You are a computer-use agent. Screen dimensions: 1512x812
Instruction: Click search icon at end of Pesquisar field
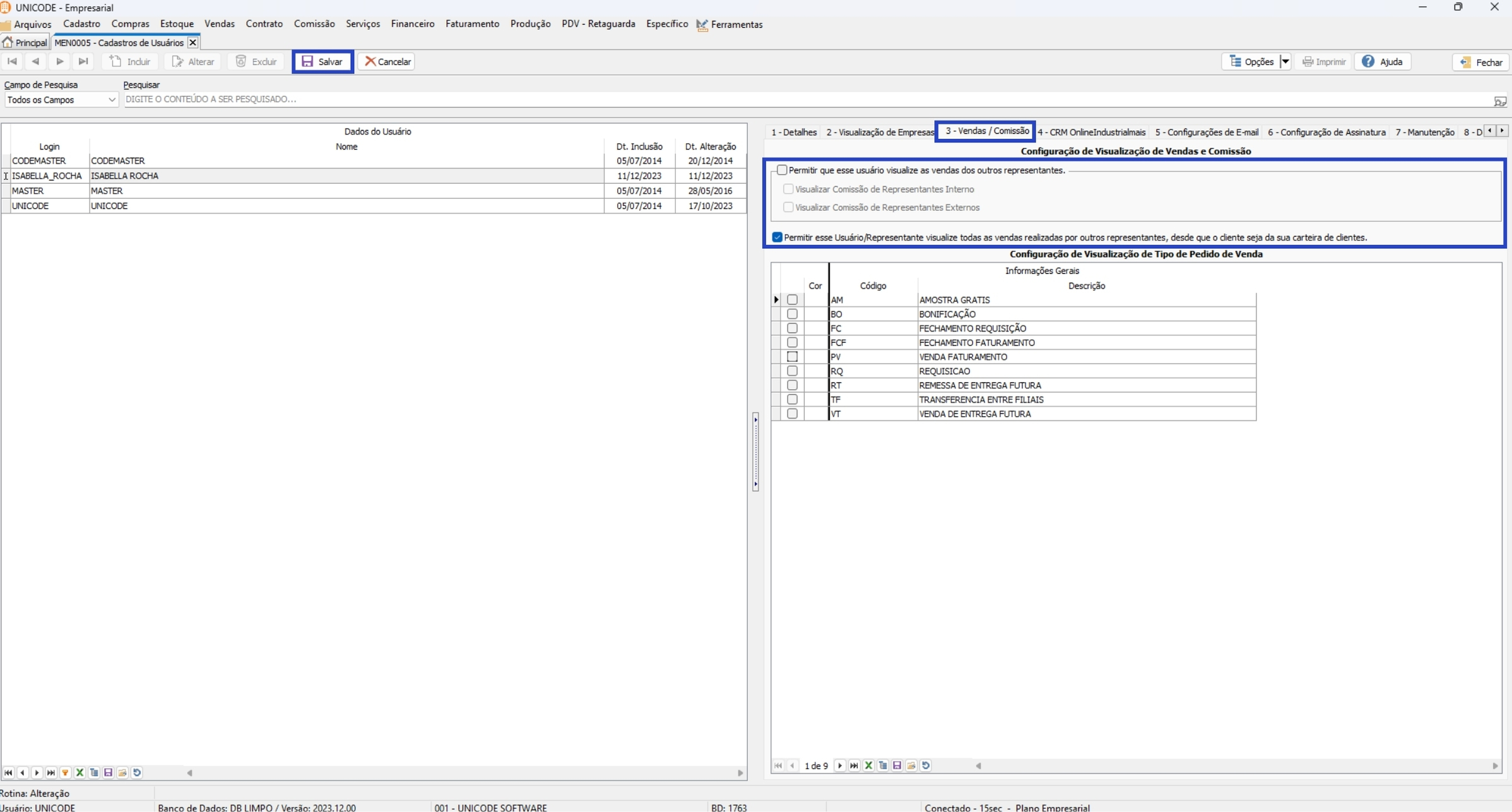1499,101
